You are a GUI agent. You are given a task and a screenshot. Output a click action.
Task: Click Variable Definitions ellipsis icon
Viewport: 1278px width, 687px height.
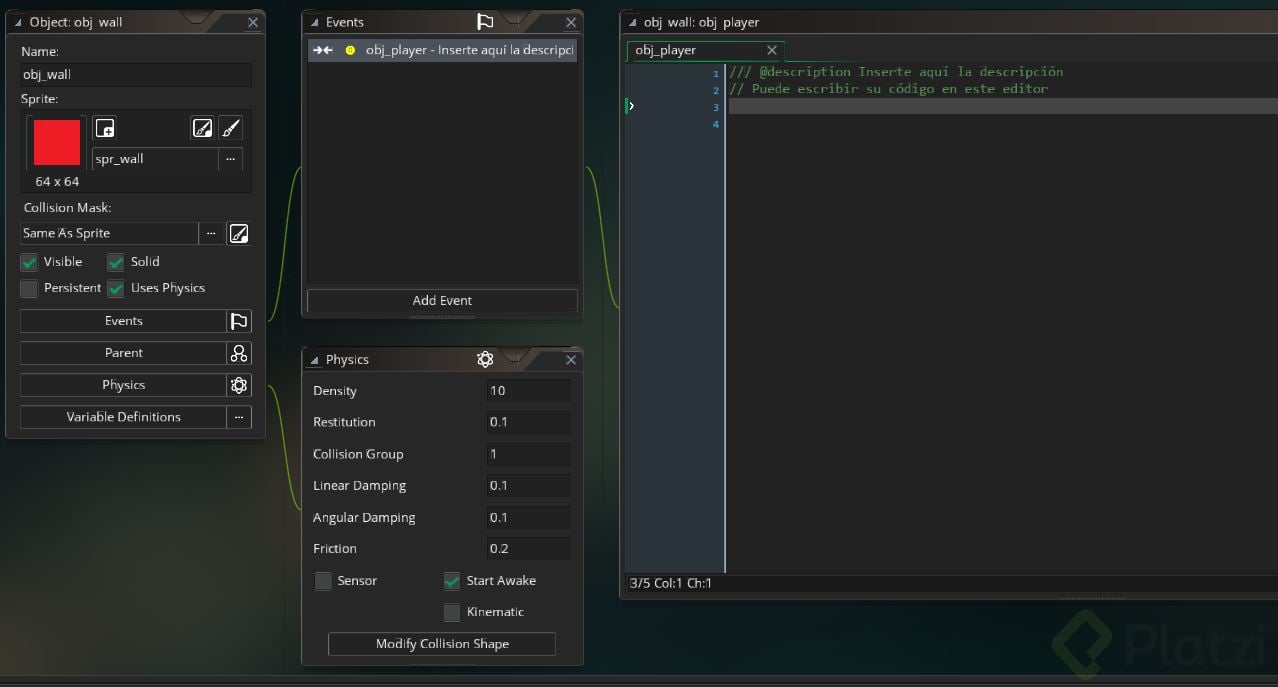pyautogui.click(x=238, y=417)
